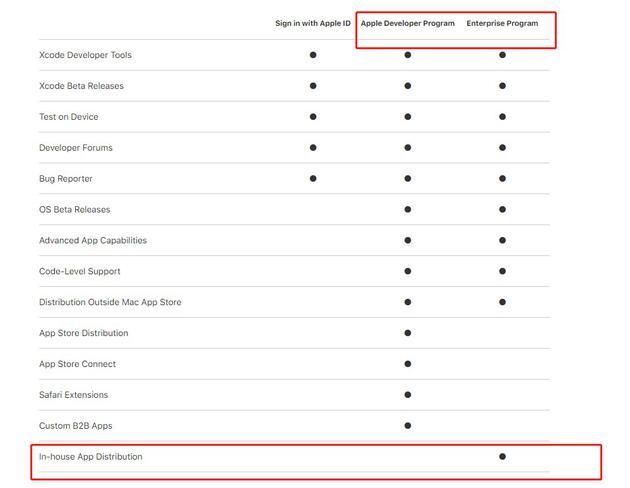Click the Developer Forums row label
The height and width of the screenshot is (488, 630).
click(x=76, y=148)
